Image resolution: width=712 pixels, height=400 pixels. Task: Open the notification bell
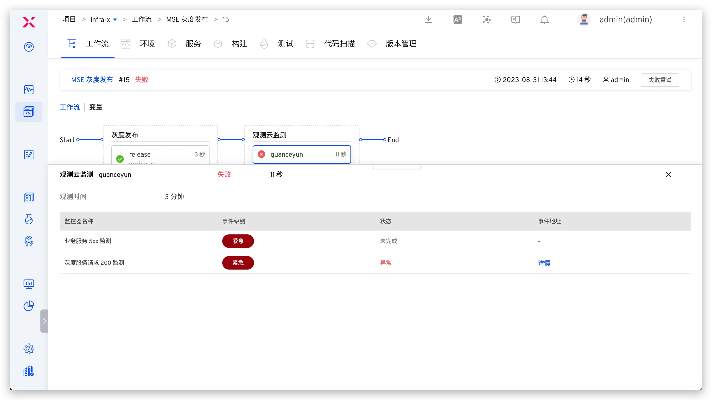coord(544,19)
